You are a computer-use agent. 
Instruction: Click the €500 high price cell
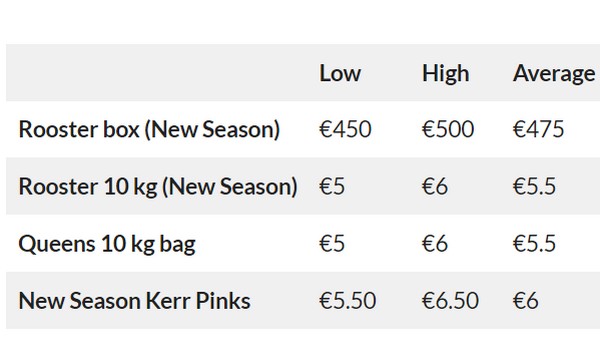(x=448, y=129)
